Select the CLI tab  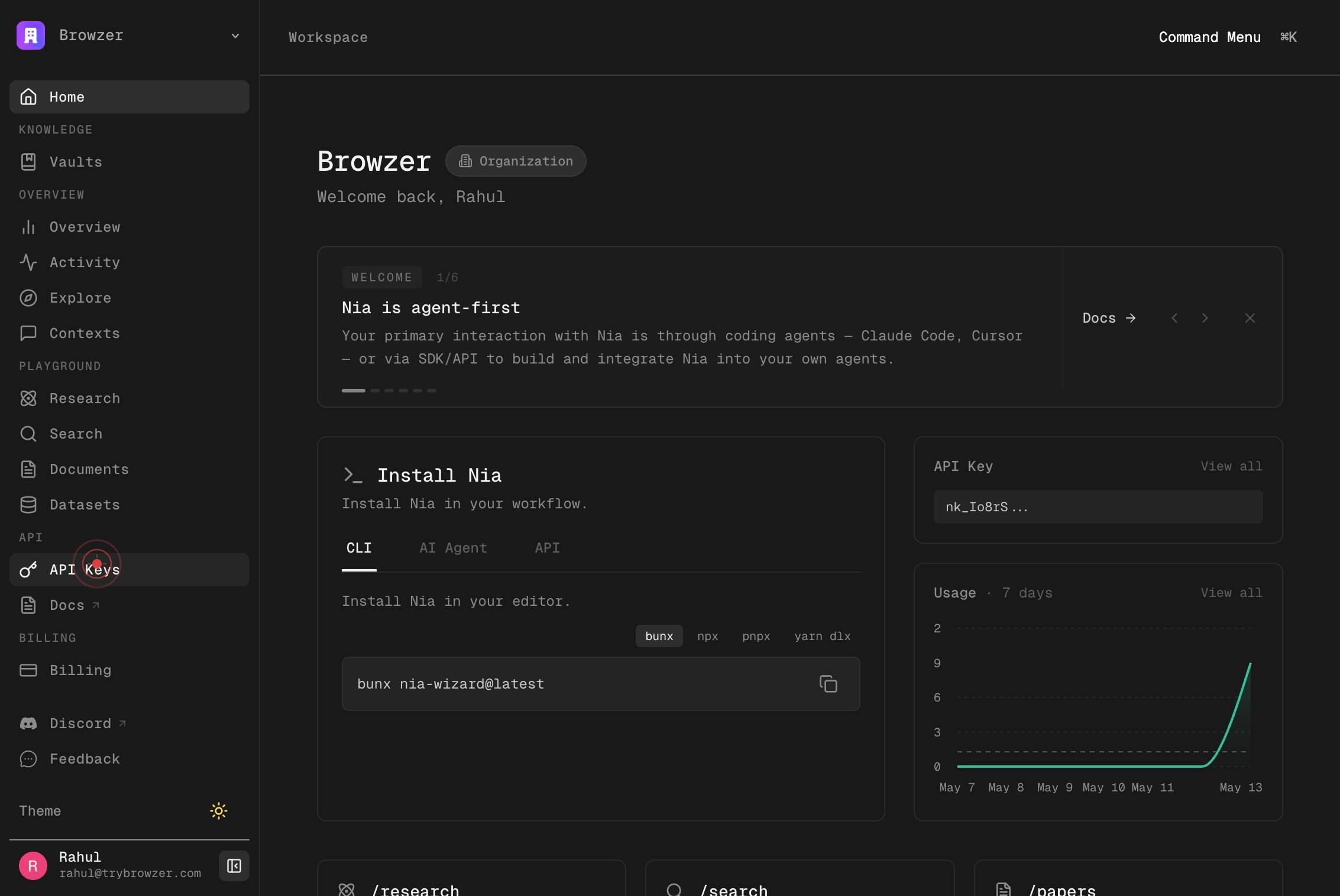(359, 548)
